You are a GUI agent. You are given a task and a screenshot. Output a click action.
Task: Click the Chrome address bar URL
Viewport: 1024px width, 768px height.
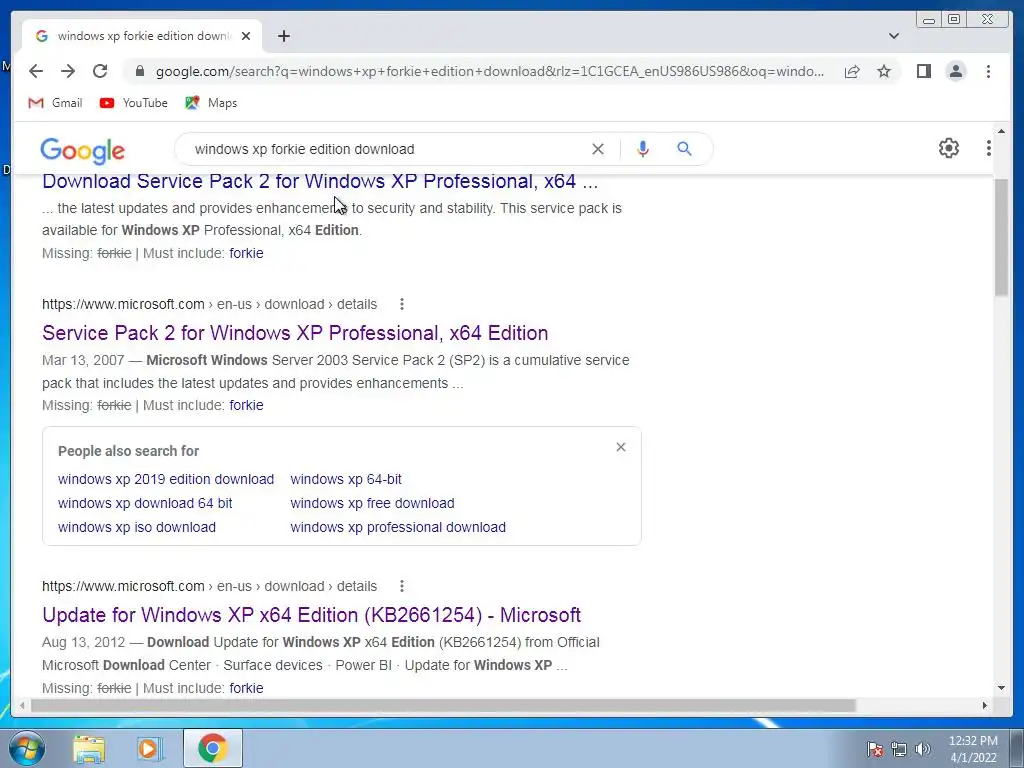pyautogui.click(x=490, y=71)
